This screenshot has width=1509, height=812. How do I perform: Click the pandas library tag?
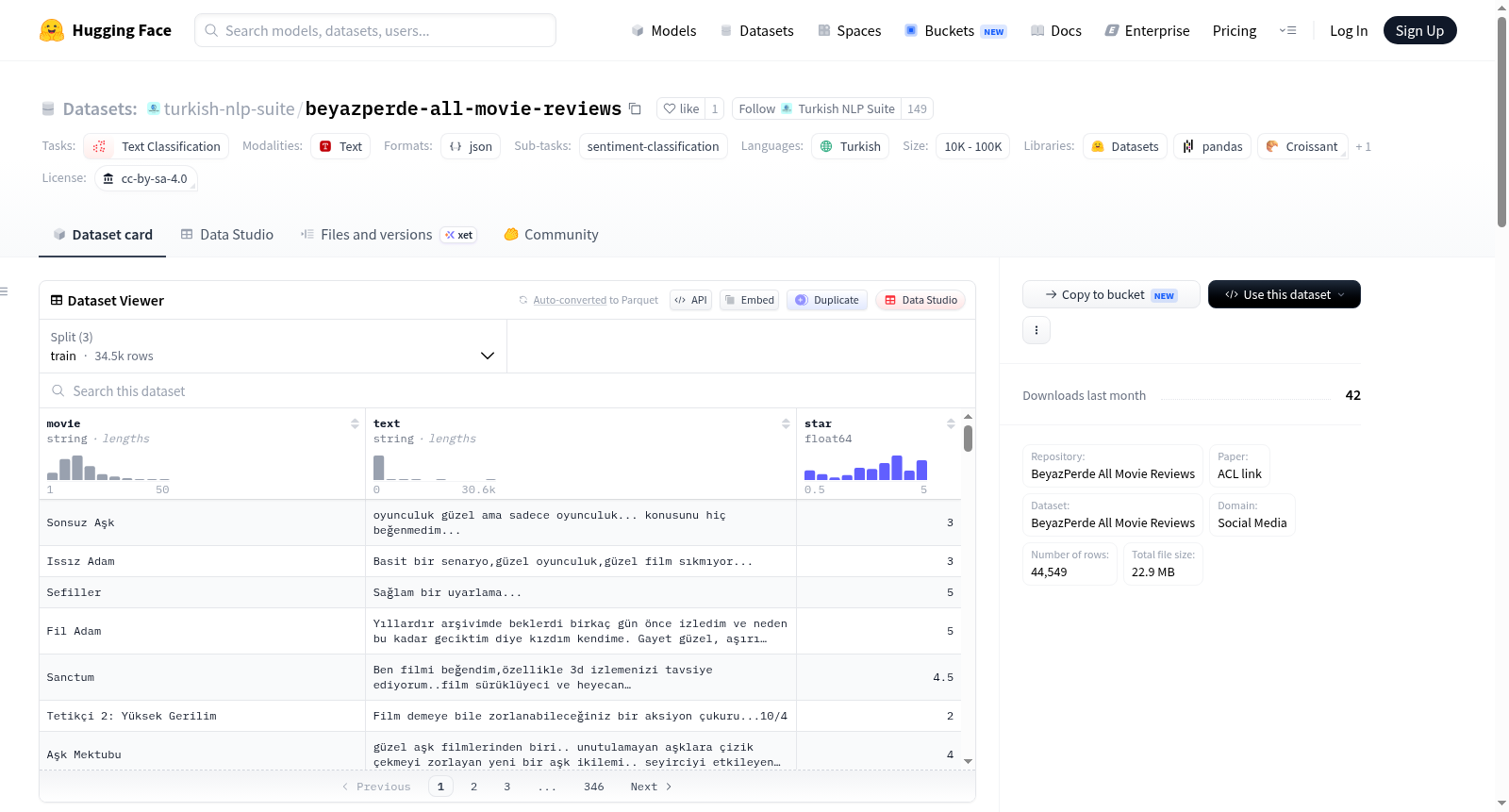coord(1212,146)
